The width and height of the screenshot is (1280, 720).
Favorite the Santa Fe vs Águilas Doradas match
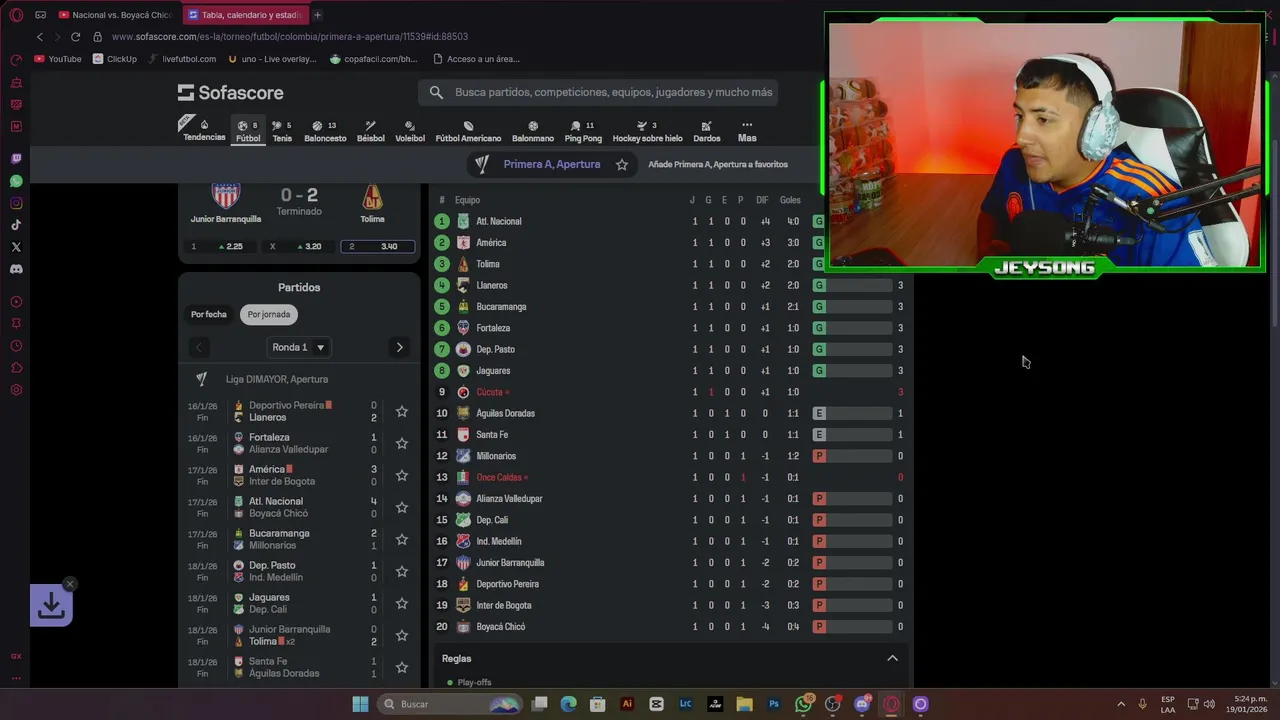401,667
